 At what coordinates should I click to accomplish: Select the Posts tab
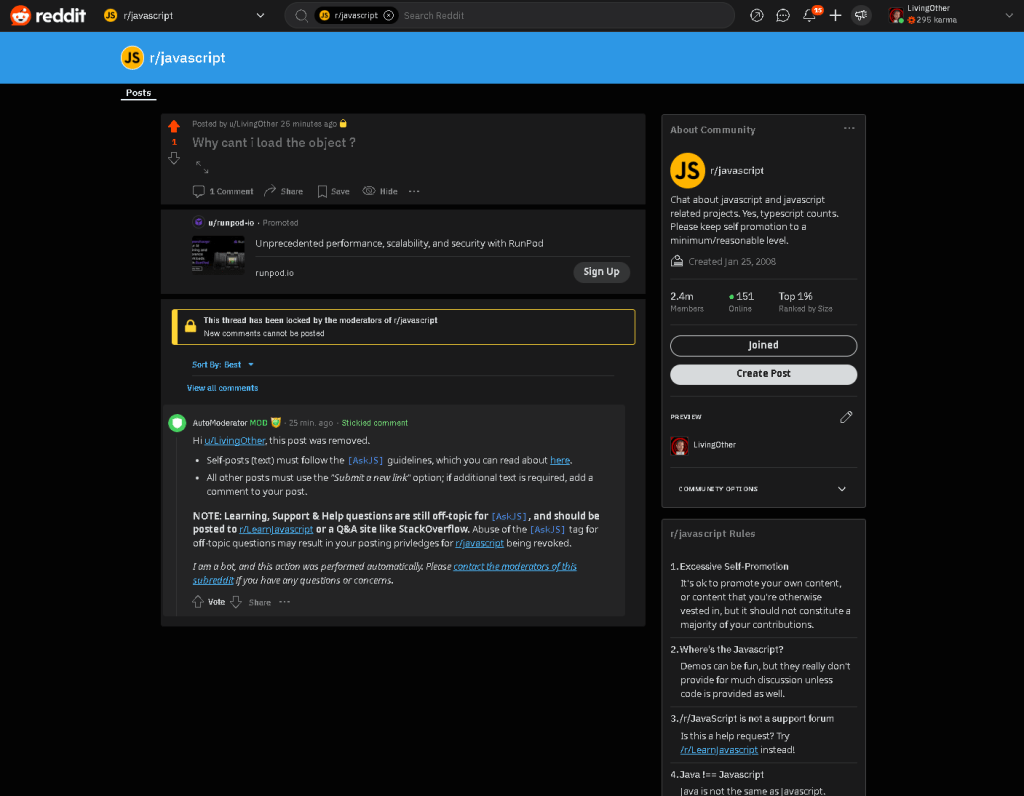tap(138, 93)
